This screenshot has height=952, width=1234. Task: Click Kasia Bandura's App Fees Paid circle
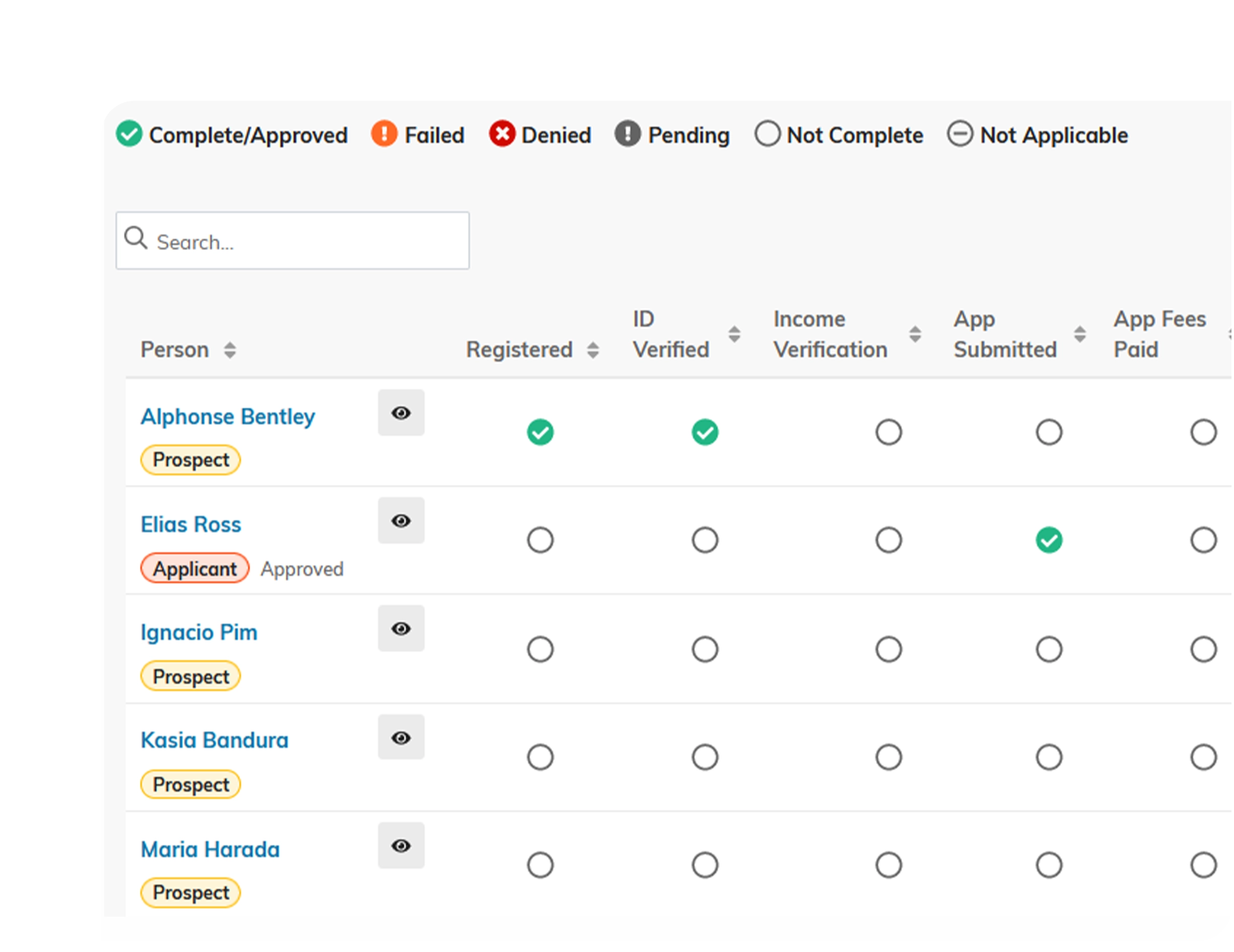[1203, 758]
